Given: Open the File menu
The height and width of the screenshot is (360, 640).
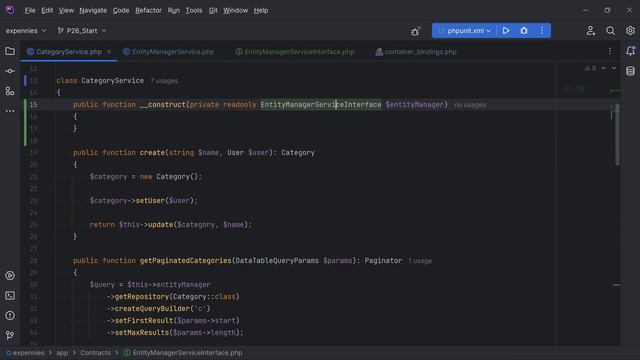Looking at the screenshot, I should (30, 10).
